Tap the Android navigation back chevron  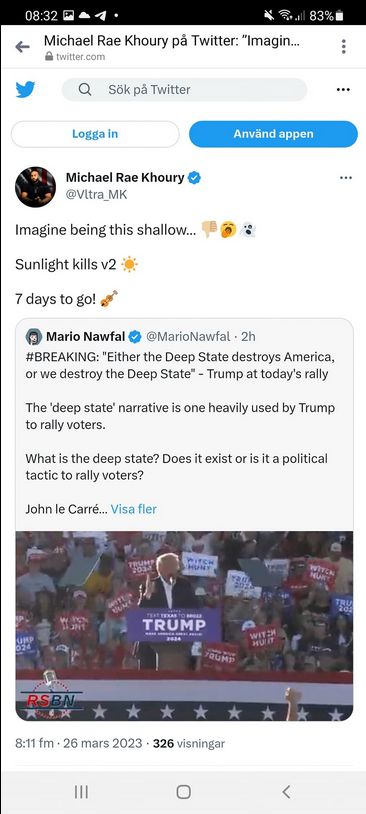click(286, 792)
